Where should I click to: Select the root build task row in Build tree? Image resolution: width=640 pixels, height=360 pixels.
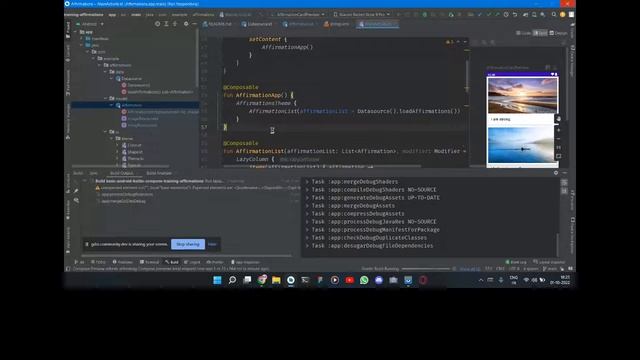coord(192,181)
